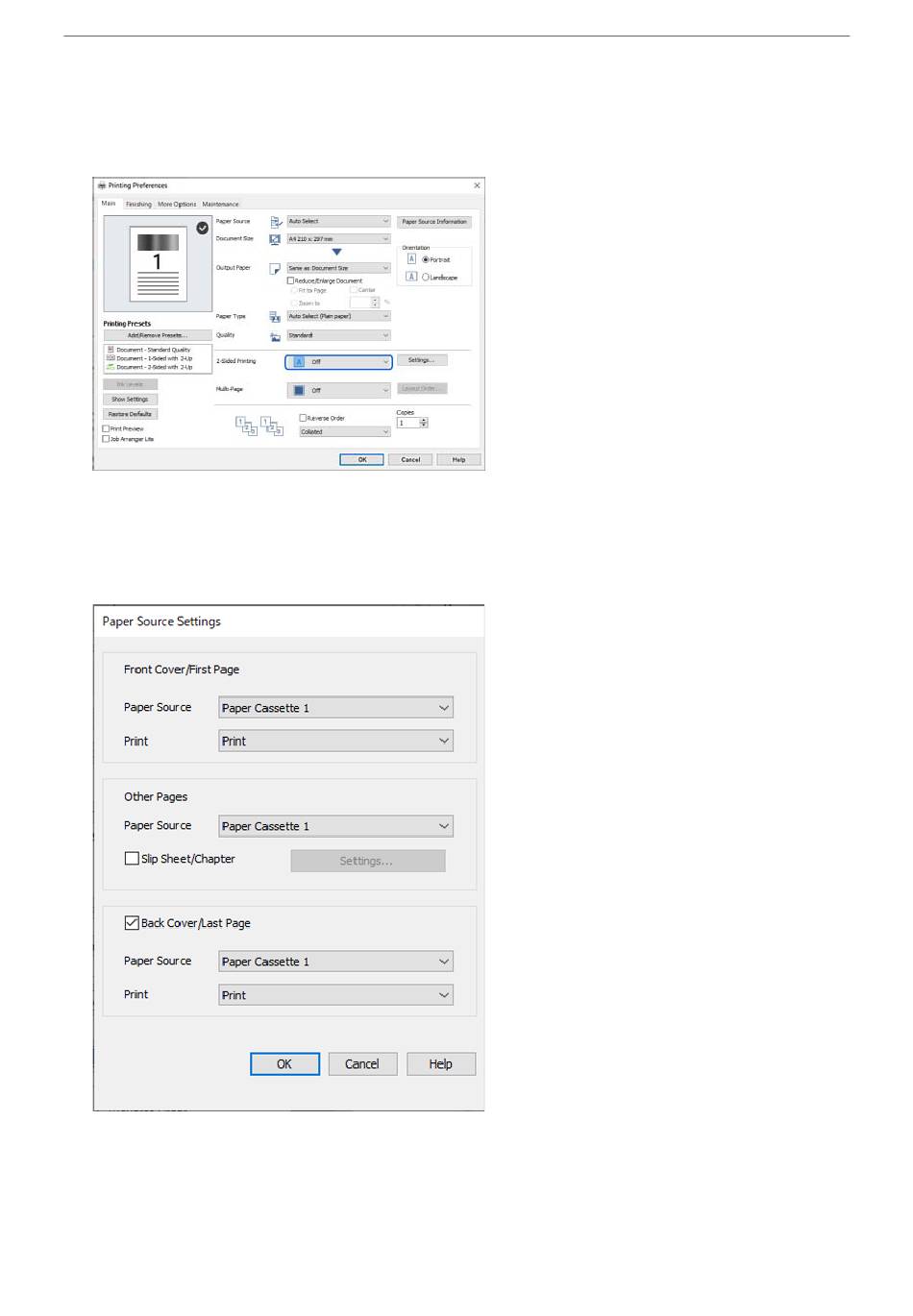Close the Printing Preferences window
The height and width of the screenshot is (1316, 913).
tap(477, 185)
